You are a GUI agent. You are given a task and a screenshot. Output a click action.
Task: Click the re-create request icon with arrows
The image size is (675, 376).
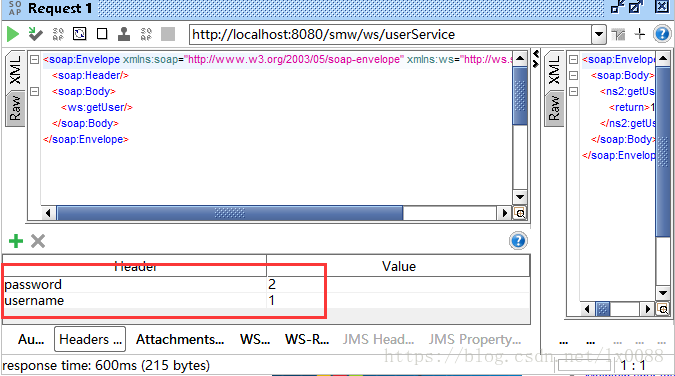click(x=80, y=34)
